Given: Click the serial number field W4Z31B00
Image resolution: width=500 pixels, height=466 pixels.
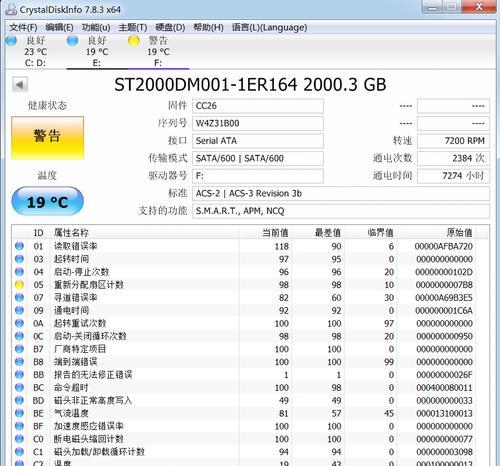Looking at the screenshot, I should coord(258,124).
